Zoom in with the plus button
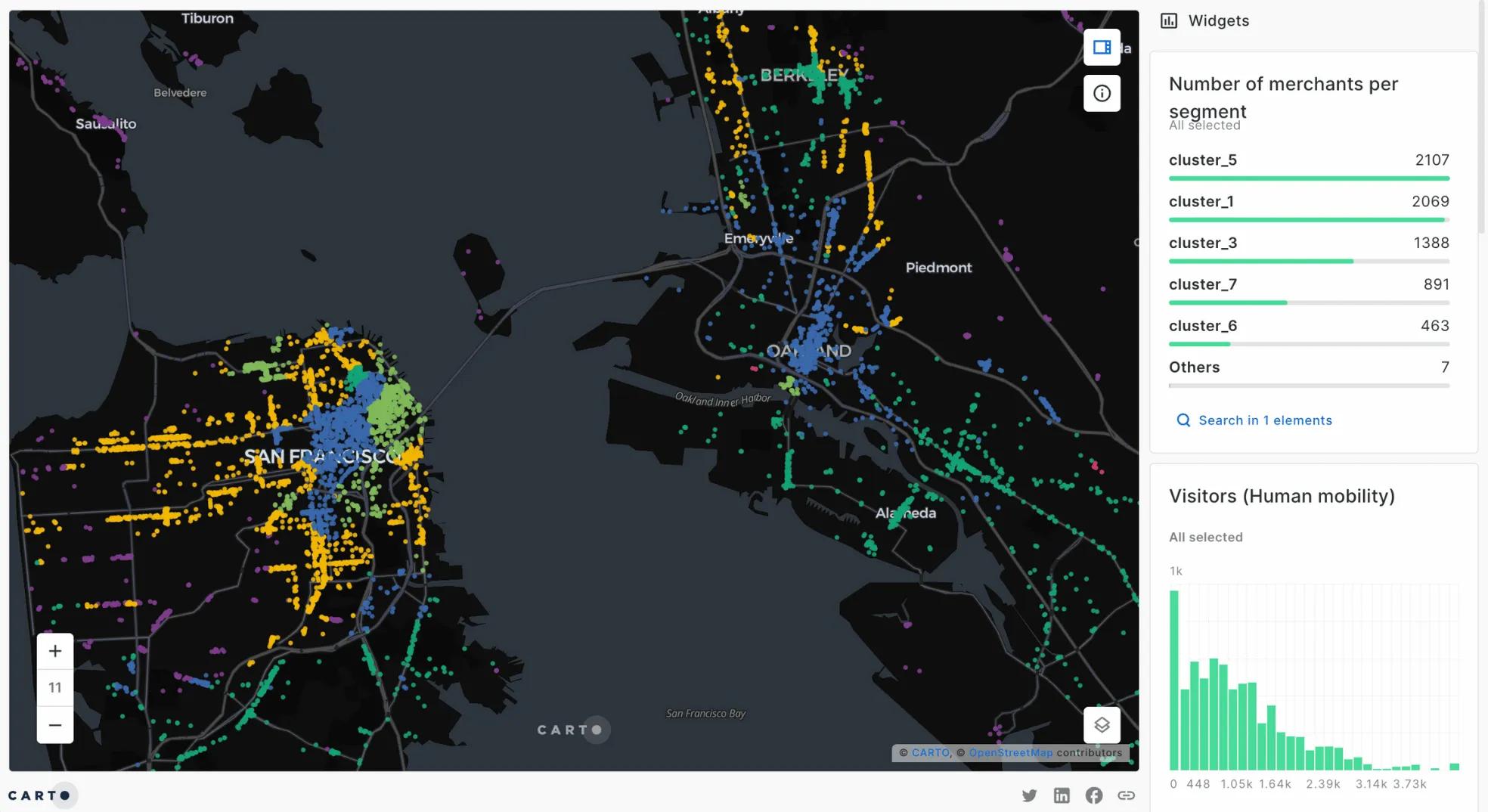This screenshot has width=1488, height=812. (55, 651)
